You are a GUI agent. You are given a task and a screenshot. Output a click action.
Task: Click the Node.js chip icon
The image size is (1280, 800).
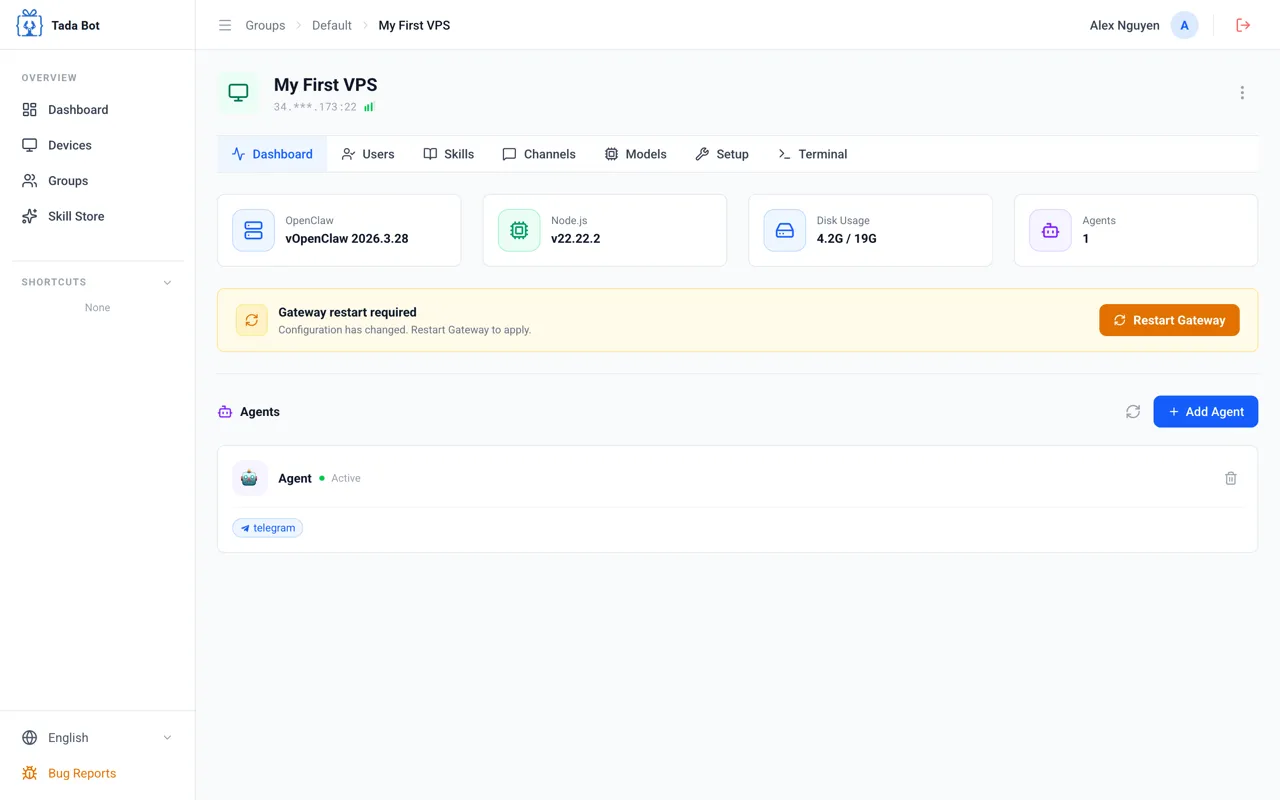[519, 230]
